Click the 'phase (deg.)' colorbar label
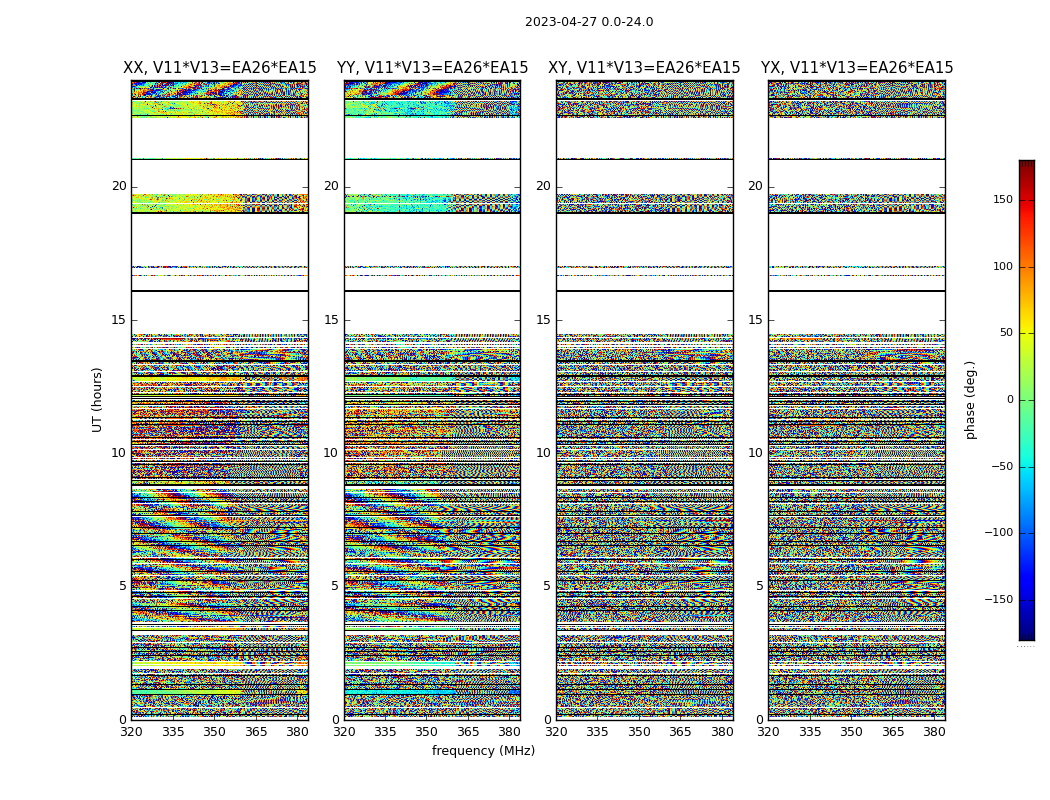 tap(970, 400)
